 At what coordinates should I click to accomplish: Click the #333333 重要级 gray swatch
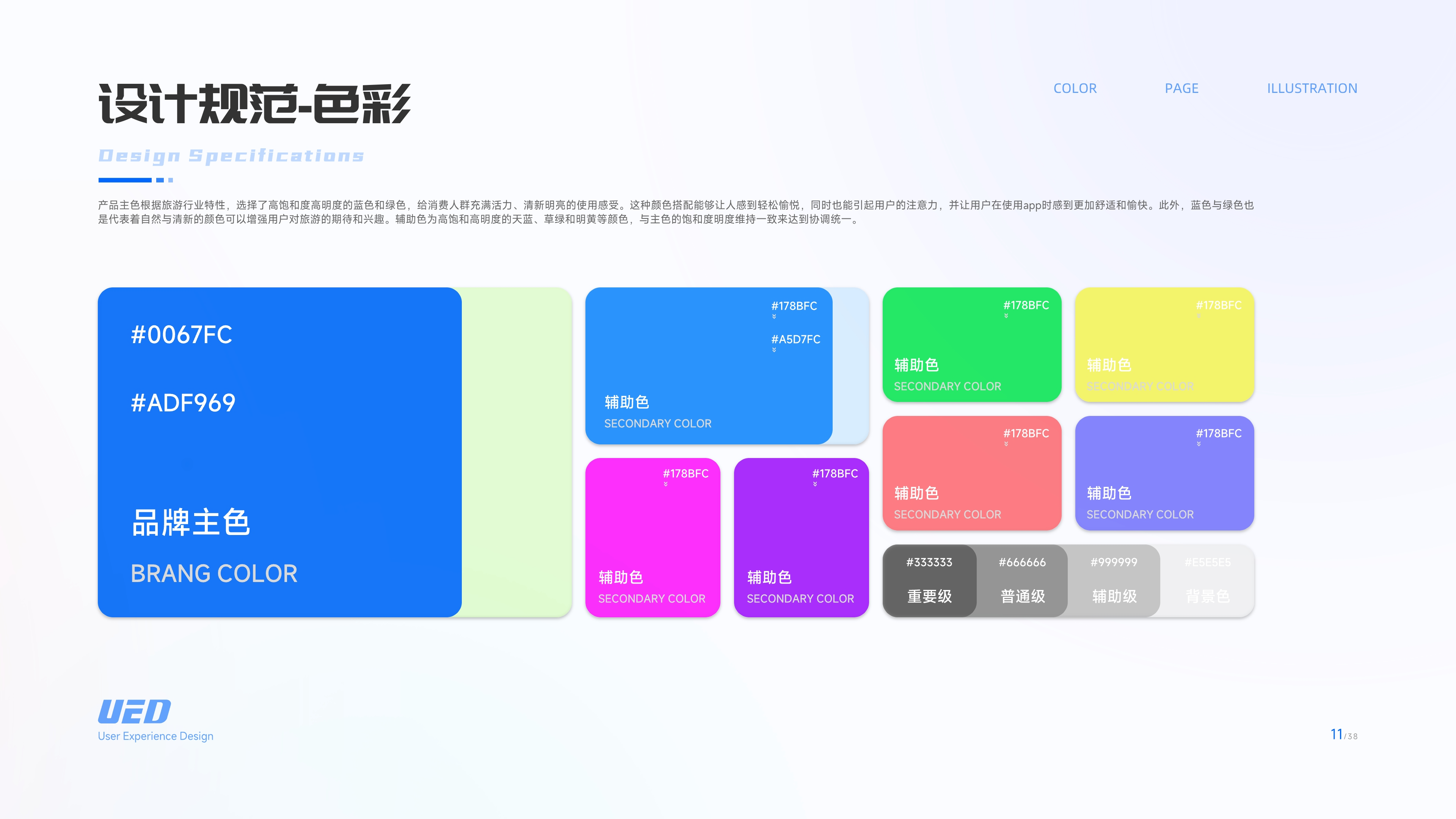tap(929, 581)
